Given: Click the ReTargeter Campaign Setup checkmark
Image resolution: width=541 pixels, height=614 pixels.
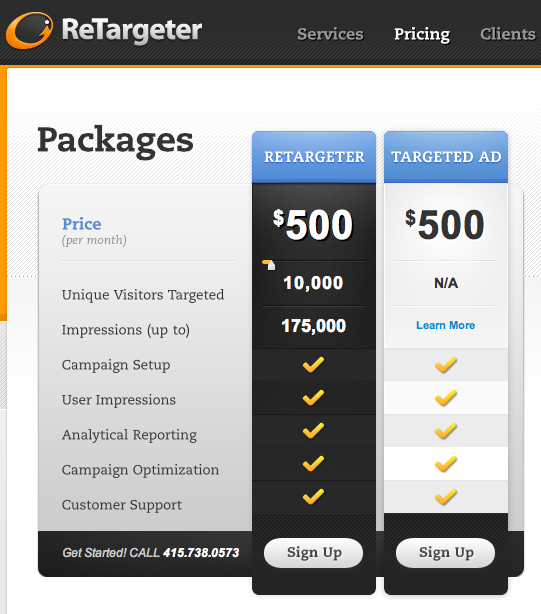Looking at the screenshot, I should tap(314, 365).
